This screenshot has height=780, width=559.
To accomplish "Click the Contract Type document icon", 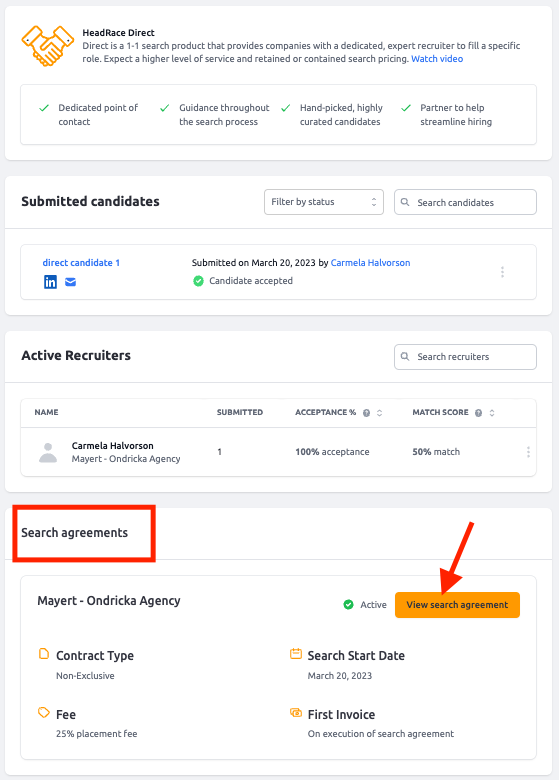I will 44,654.
